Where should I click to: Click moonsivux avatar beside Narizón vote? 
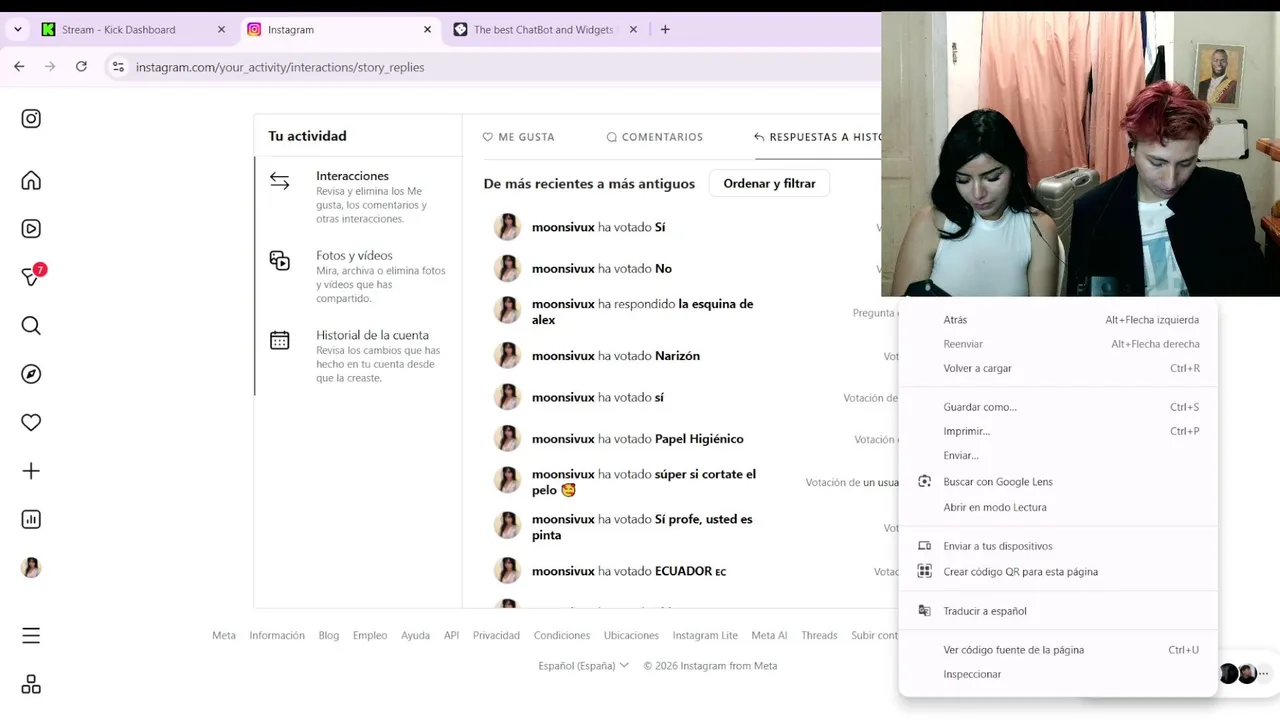click(507, 356)
